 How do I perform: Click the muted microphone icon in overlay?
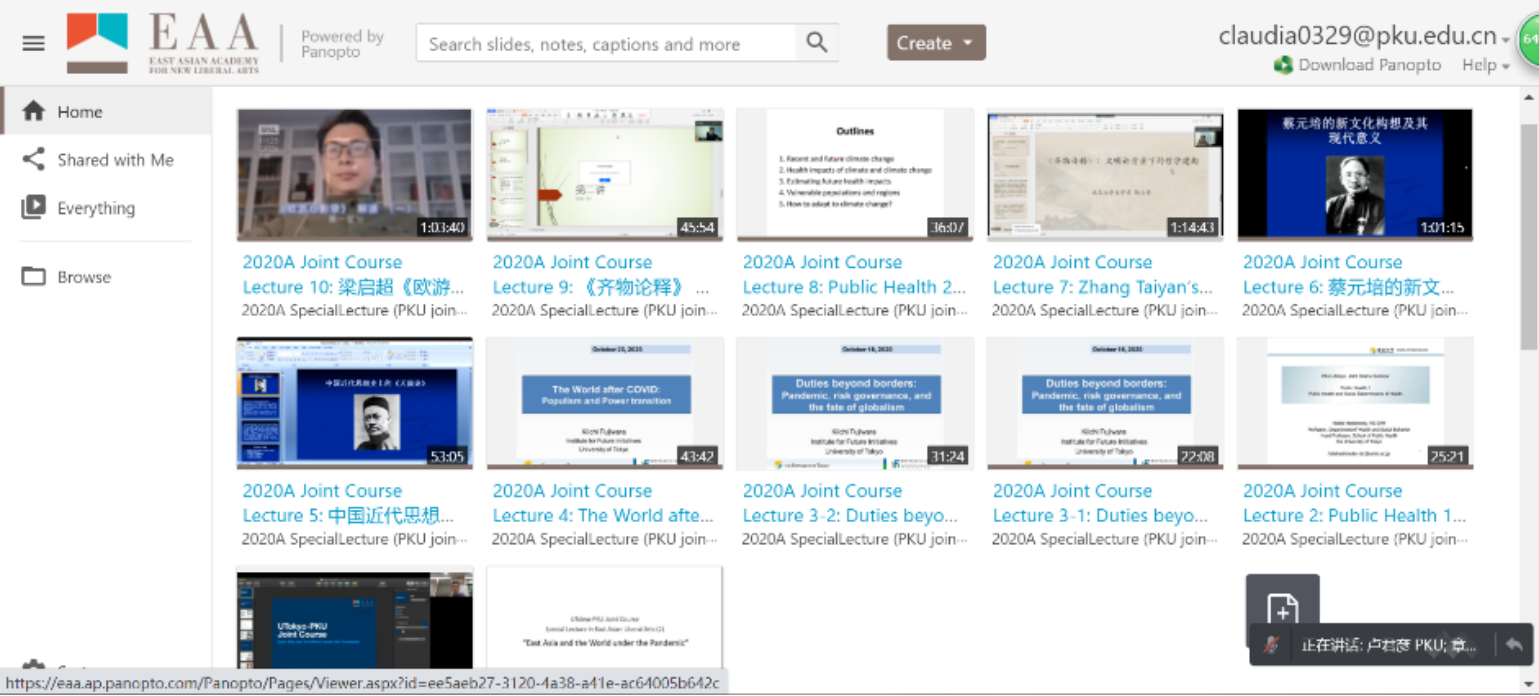[1271, 645]
